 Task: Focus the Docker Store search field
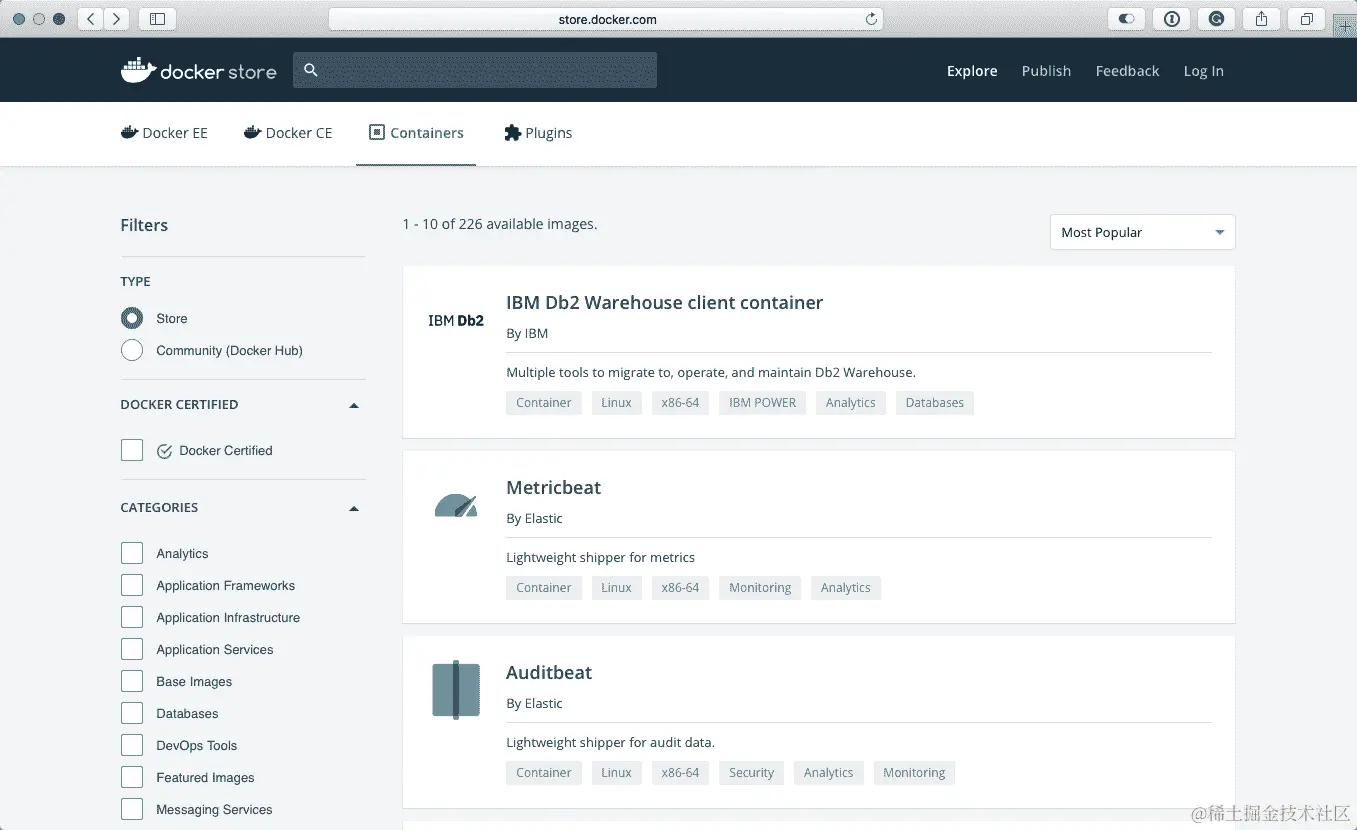[x=475, y=70]
